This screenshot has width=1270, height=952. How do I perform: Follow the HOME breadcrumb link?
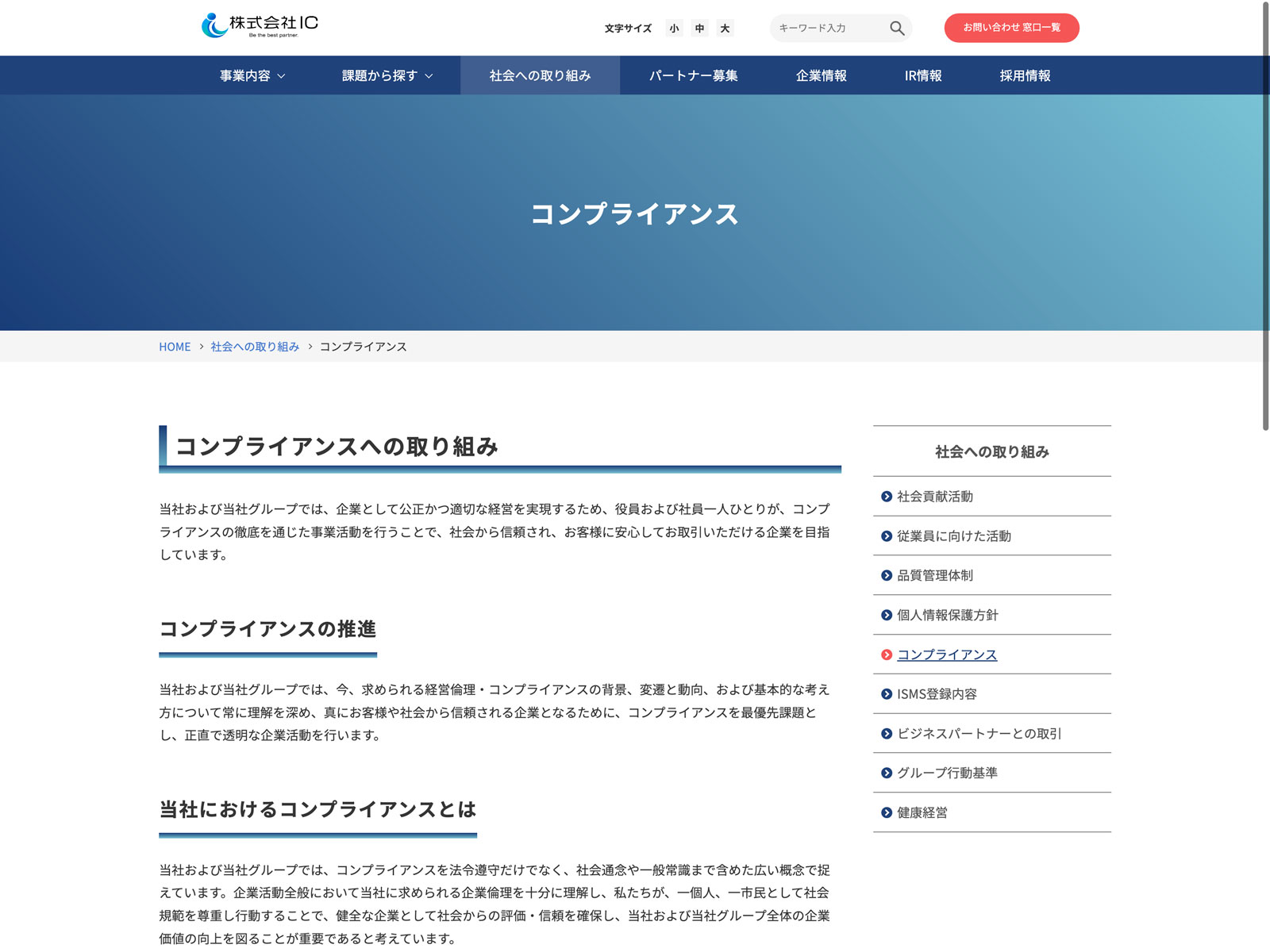[x=175, y=347]
